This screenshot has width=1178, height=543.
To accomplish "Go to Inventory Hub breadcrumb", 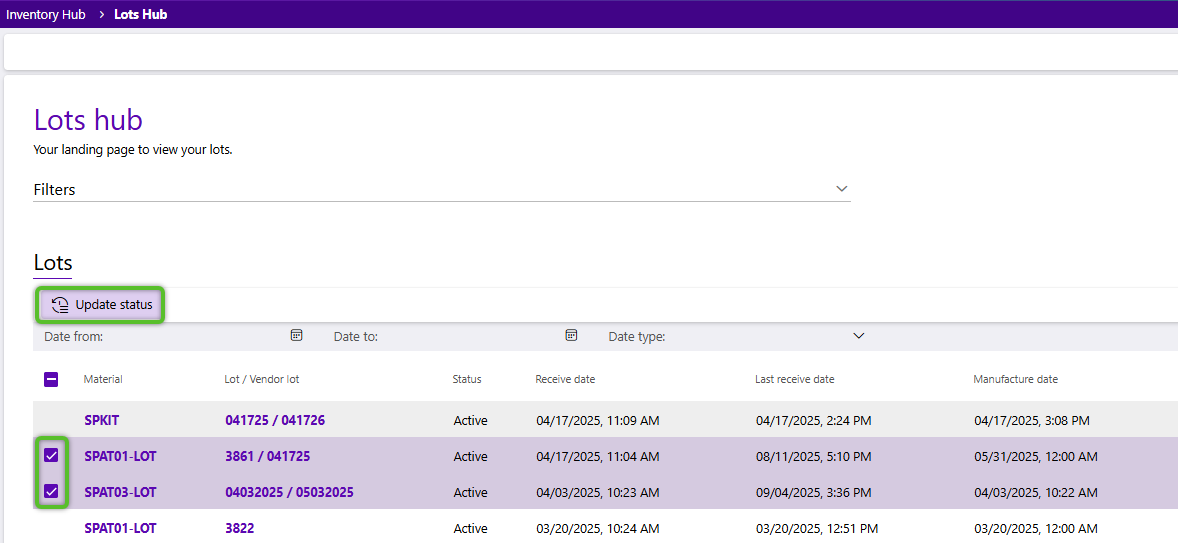I will [46, 14].
